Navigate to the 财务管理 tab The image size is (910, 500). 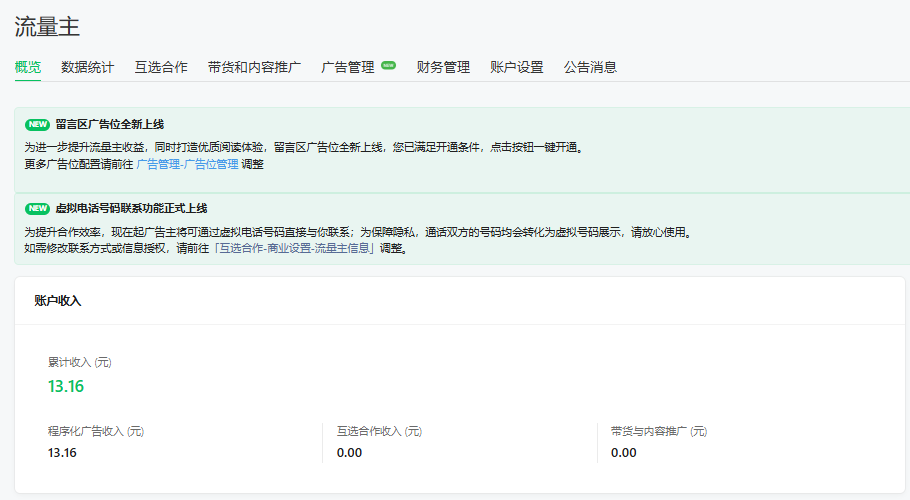coord(443,68)
